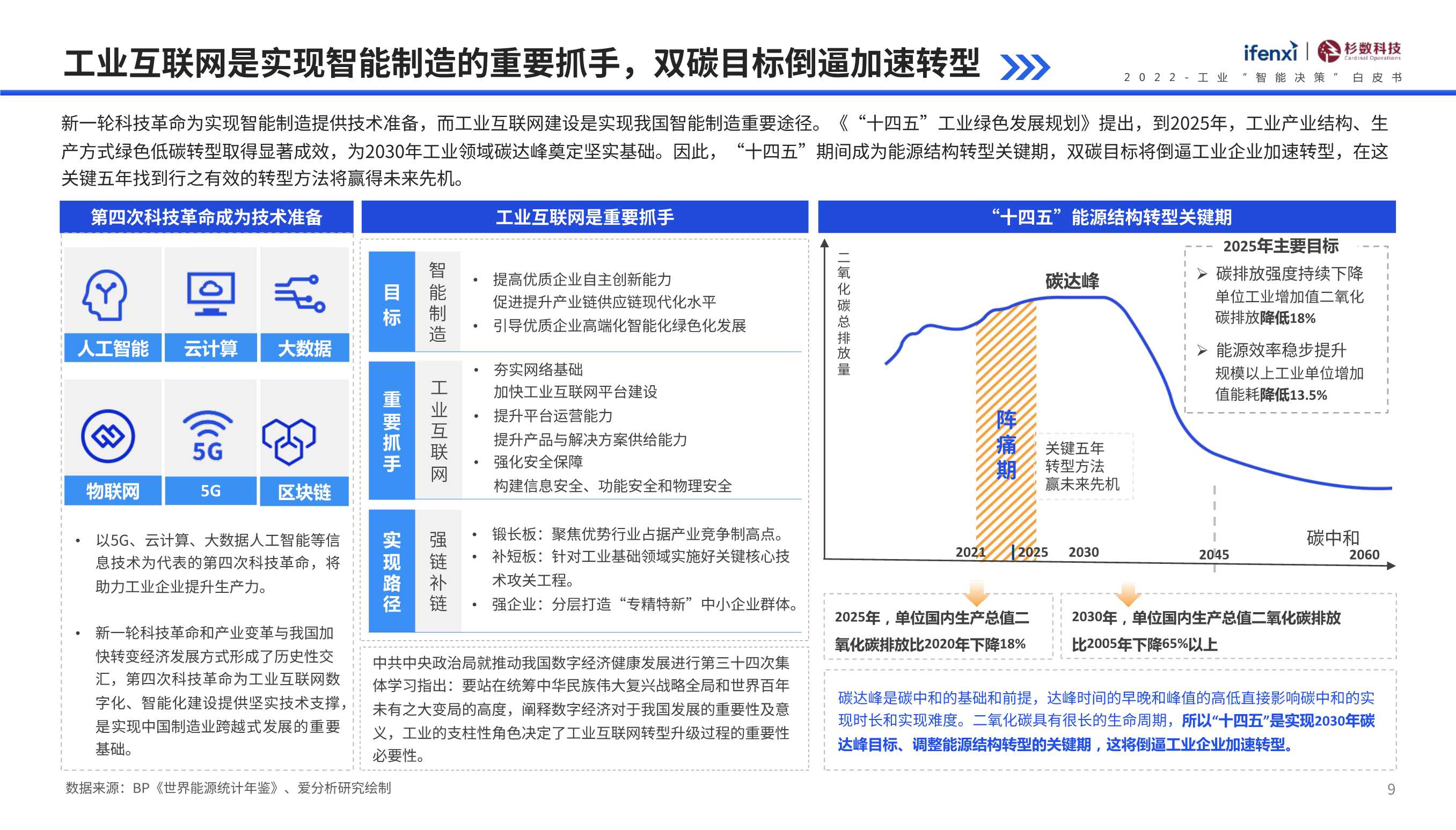Click 强企业 bullet text
Screen dimensions: 1456x830
coord(648,604)
